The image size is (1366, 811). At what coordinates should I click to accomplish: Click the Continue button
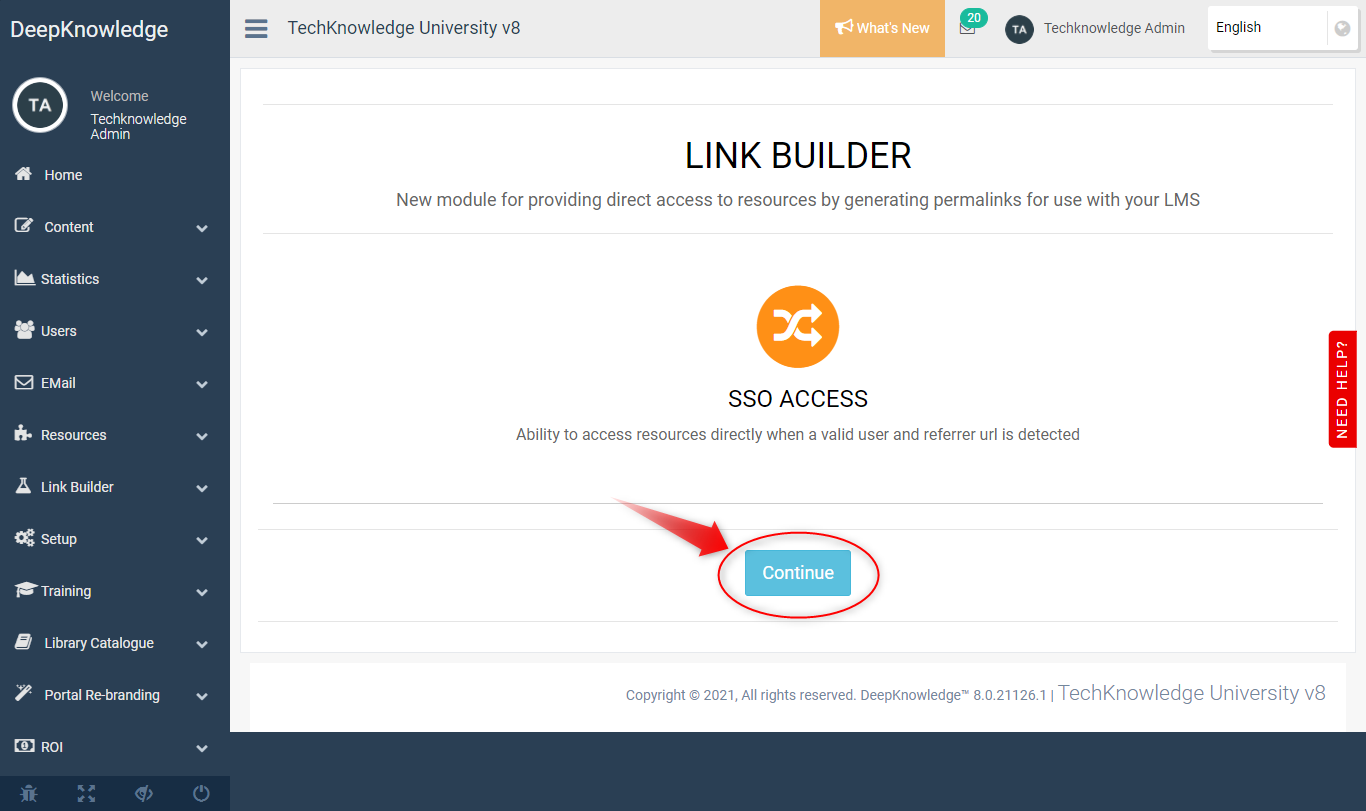click(798, 573)
